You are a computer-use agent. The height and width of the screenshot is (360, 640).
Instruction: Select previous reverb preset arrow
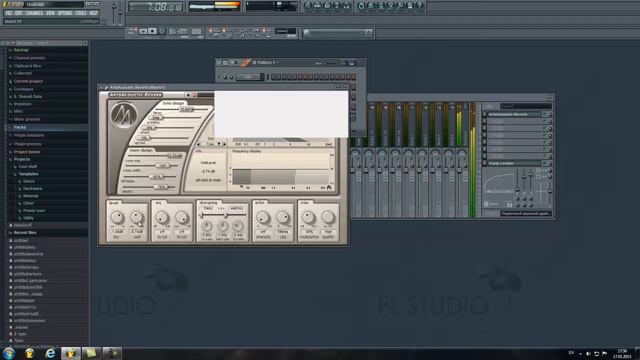(x=199, y=144)
